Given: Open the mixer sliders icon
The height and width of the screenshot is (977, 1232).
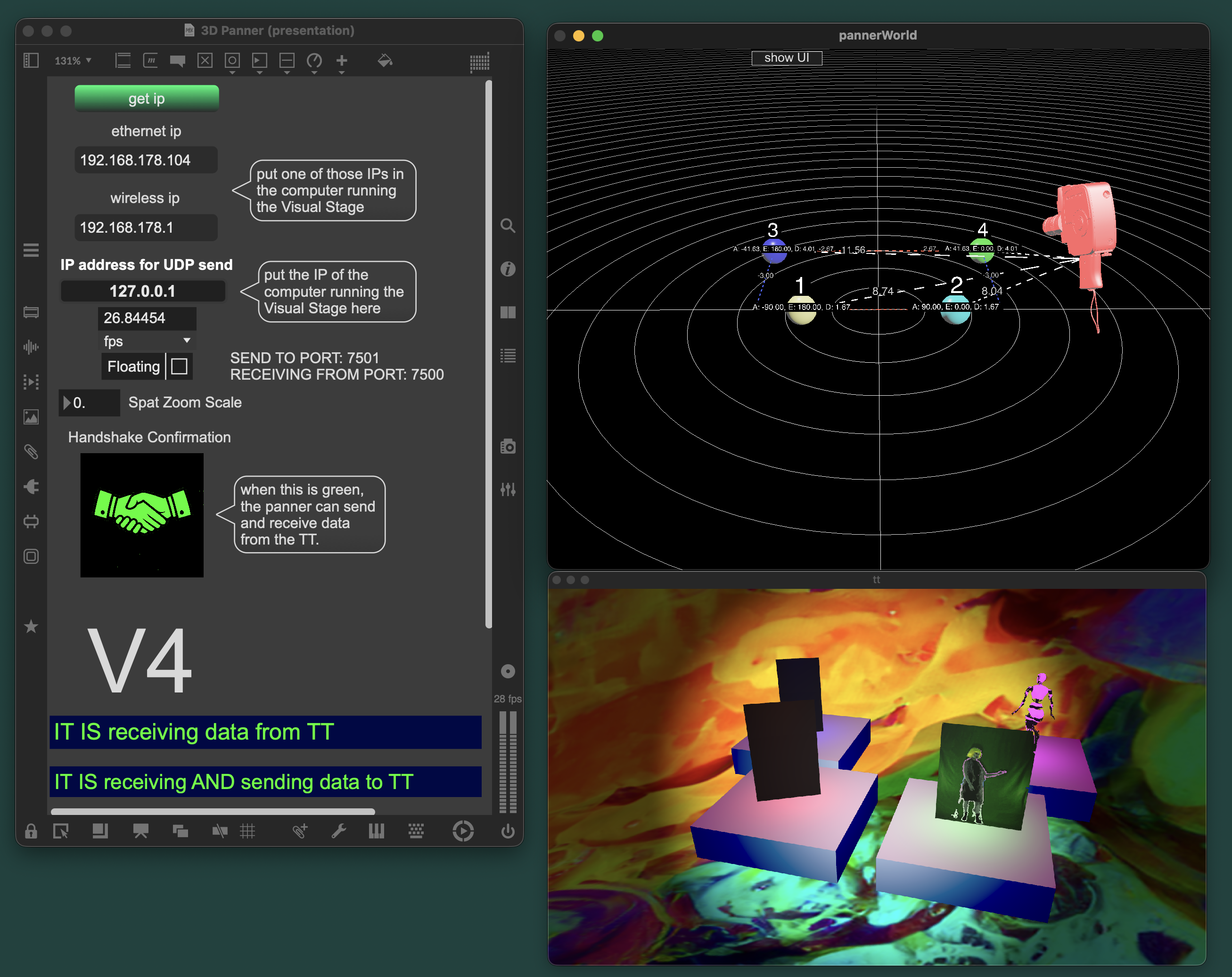Looking at the screenshot, I should (x=508, y=489).
